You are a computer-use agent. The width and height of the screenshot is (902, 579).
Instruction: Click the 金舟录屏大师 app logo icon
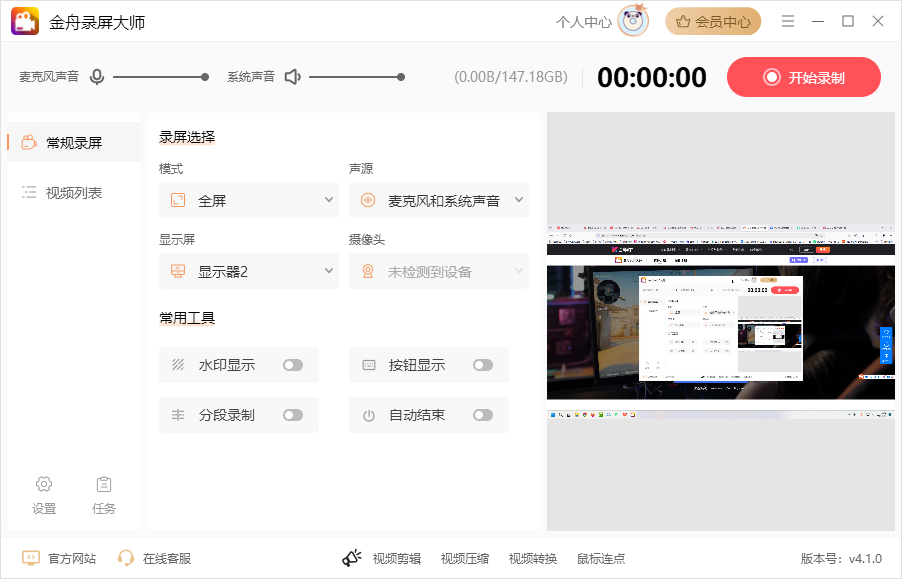25,21
